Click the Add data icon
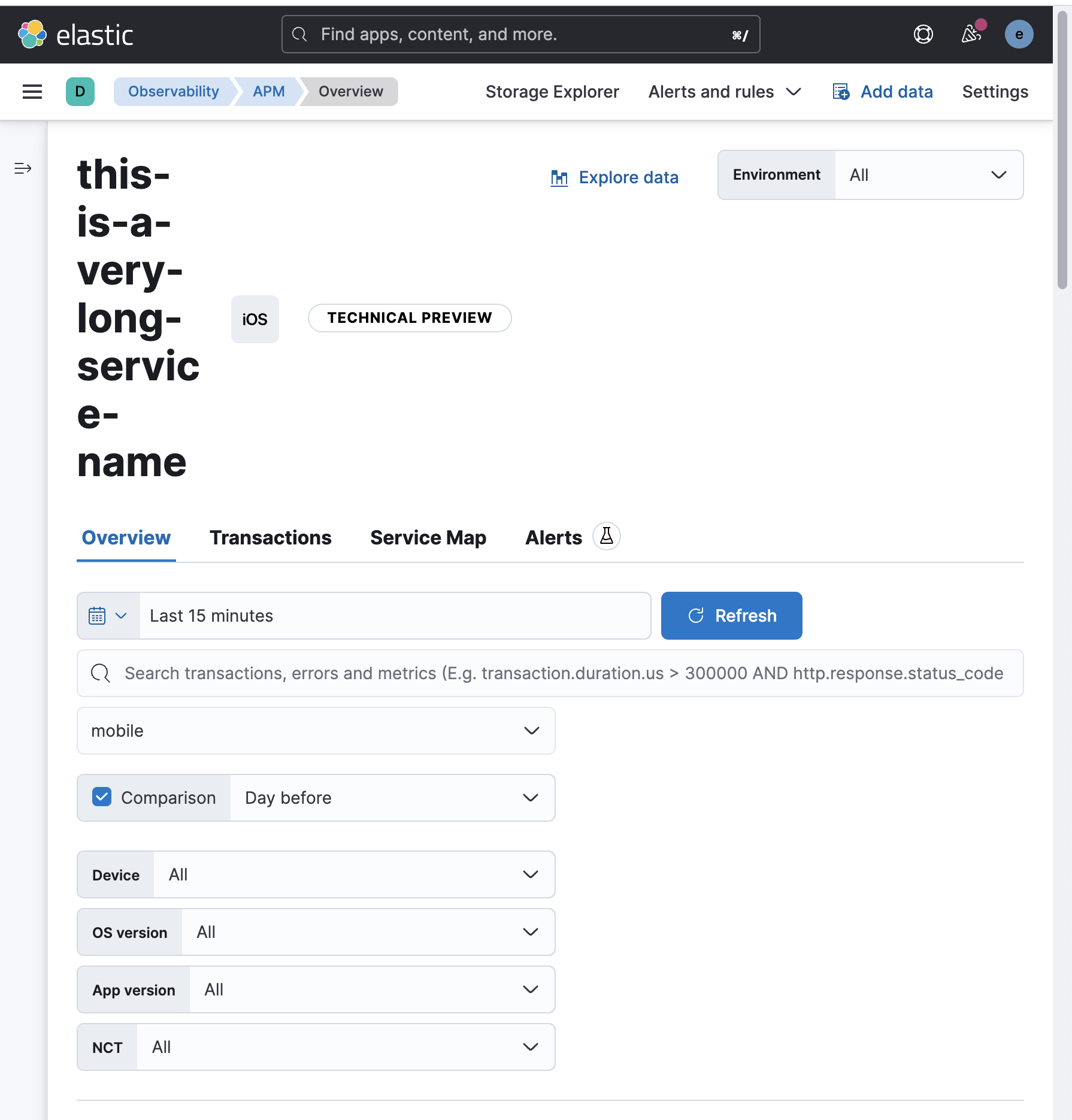Image resolution: width=1072 pixels, height=1120 pixels. pyautogui.click(x=841, y=92)
